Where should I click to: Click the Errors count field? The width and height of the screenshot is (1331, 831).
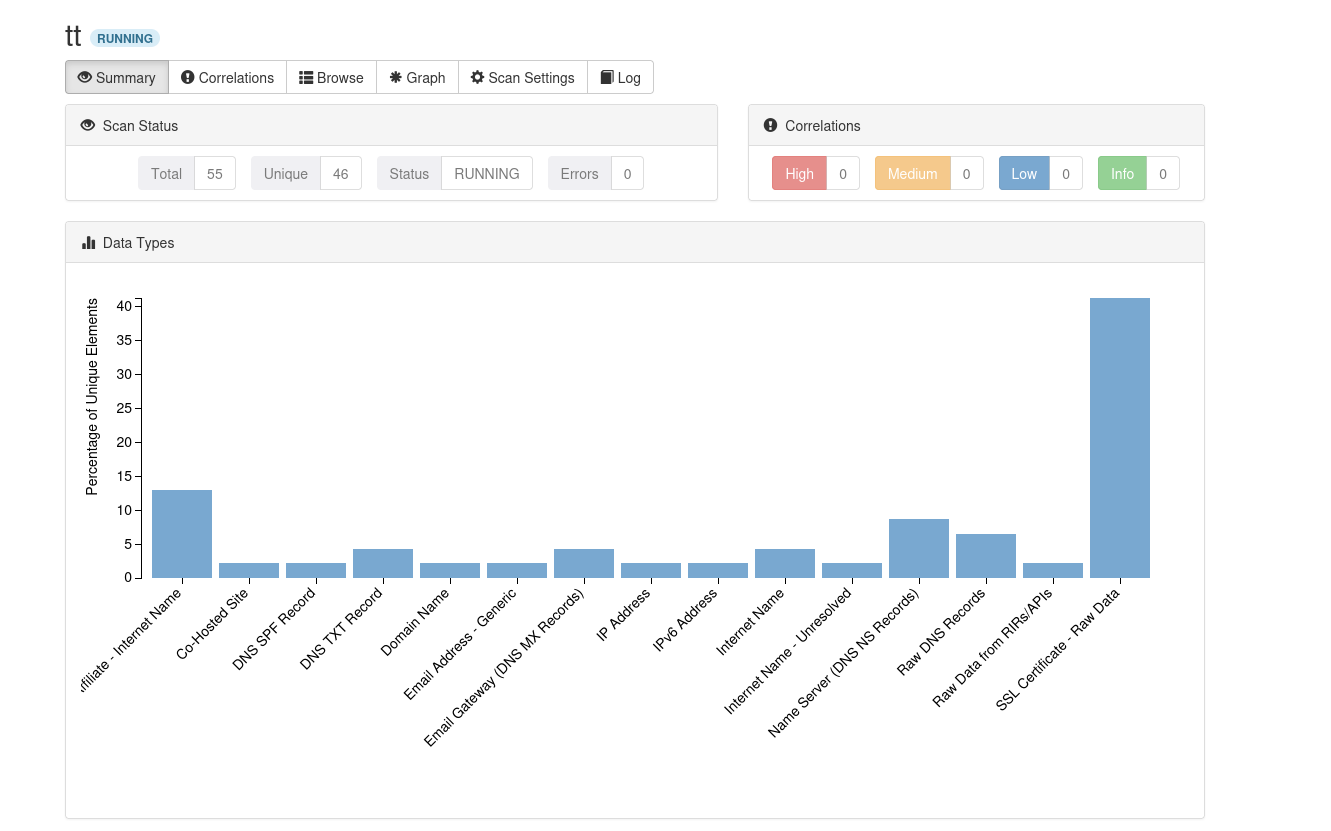[627, 173]
